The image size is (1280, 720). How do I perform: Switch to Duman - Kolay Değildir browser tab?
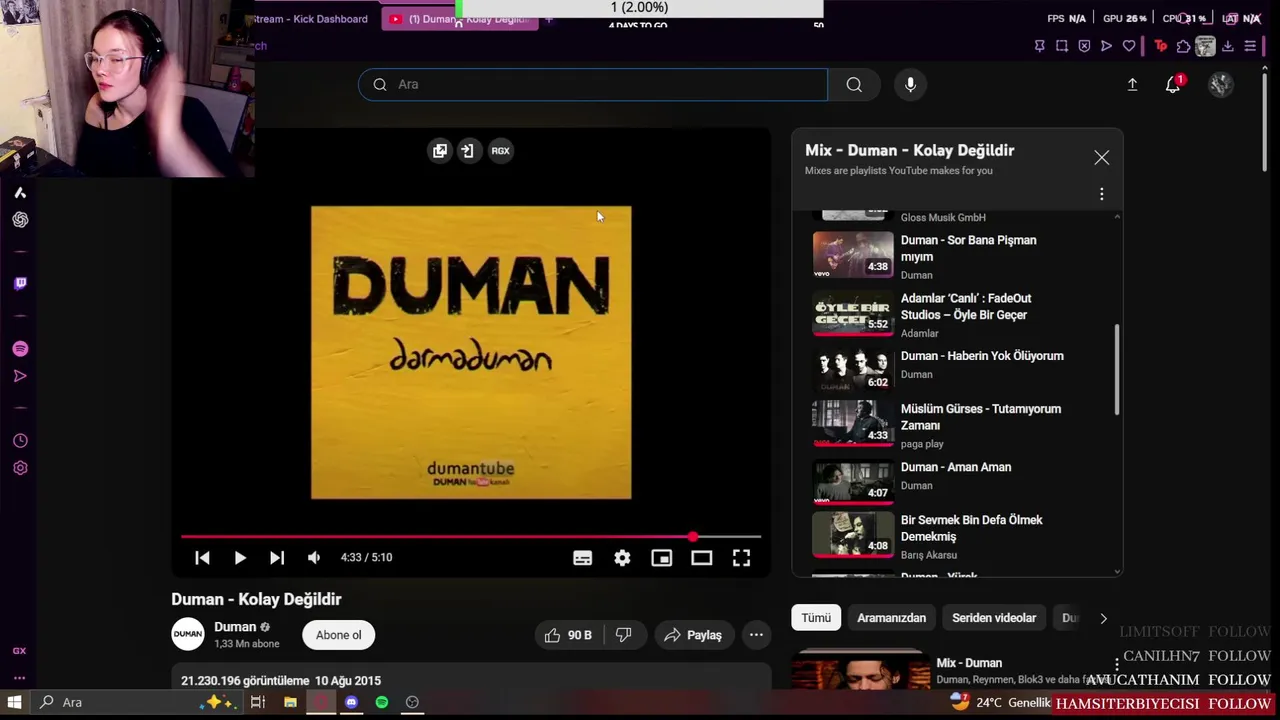coord(460,19)
